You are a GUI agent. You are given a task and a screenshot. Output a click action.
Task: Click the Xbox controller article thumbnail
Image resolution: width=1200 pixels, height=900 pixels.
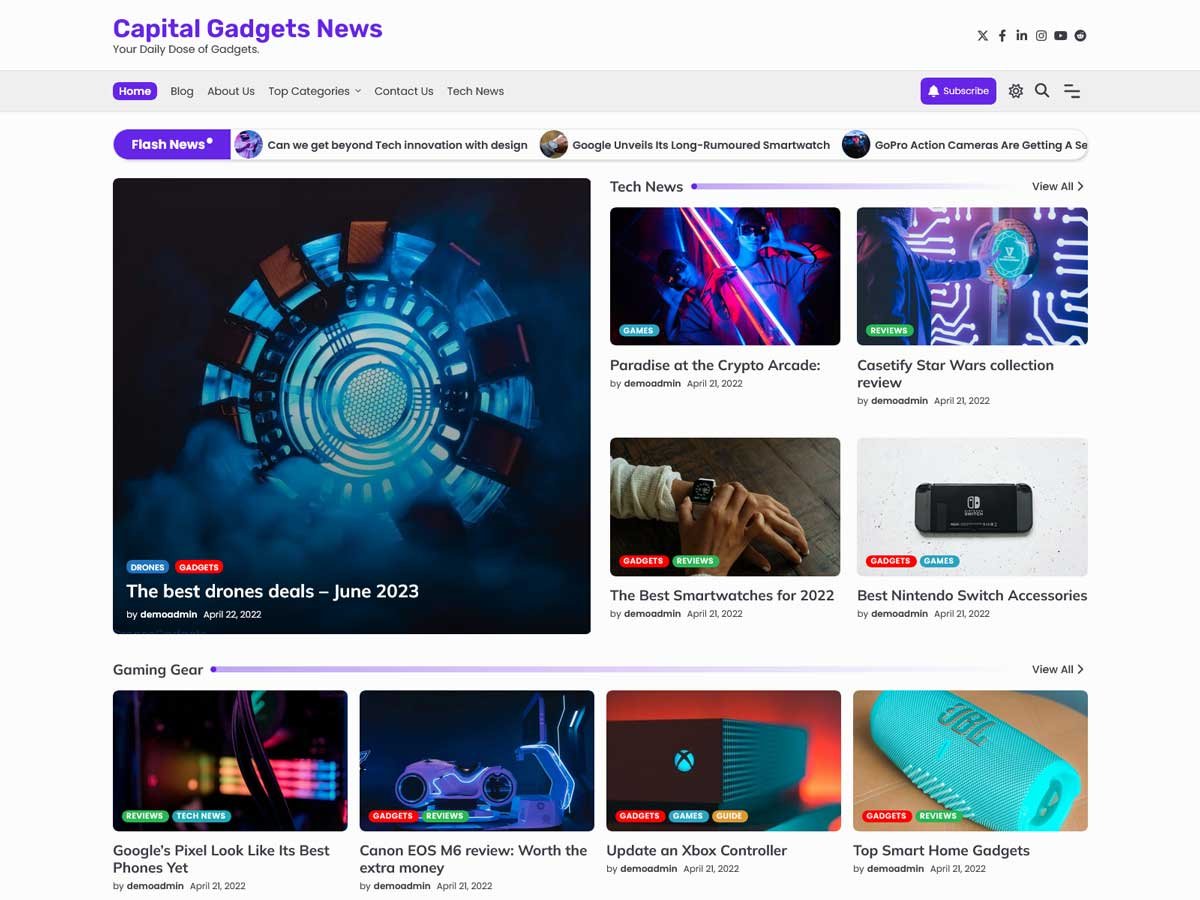pyautogui.click(x=723, y=760)
